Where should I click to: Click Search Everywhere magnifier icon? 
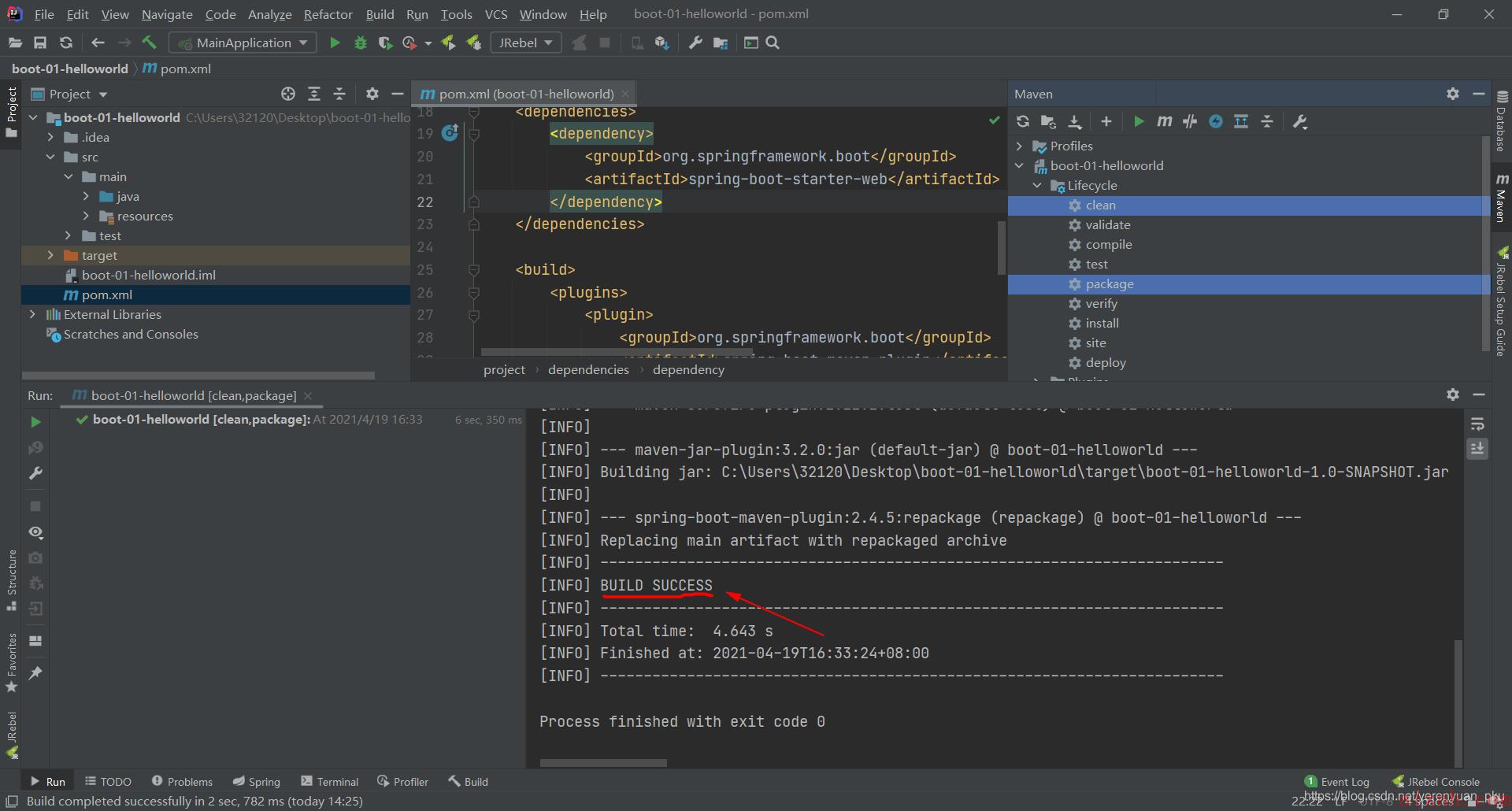tap(773, 43)
